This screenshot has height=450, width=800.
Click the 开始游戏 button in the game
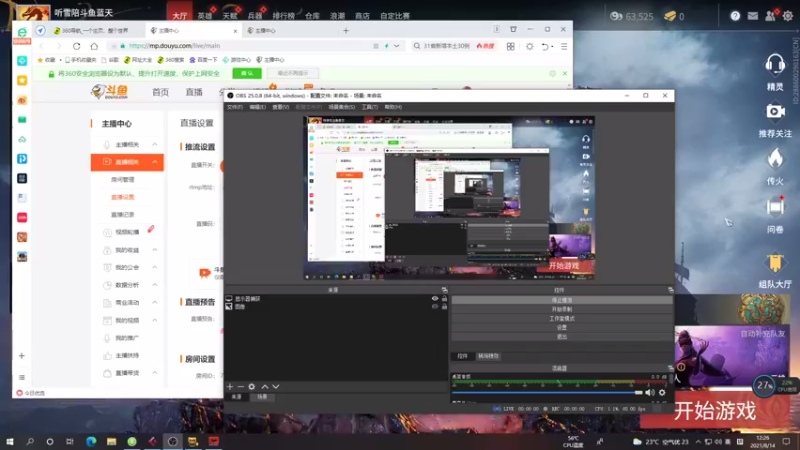[x=715, y=411]
